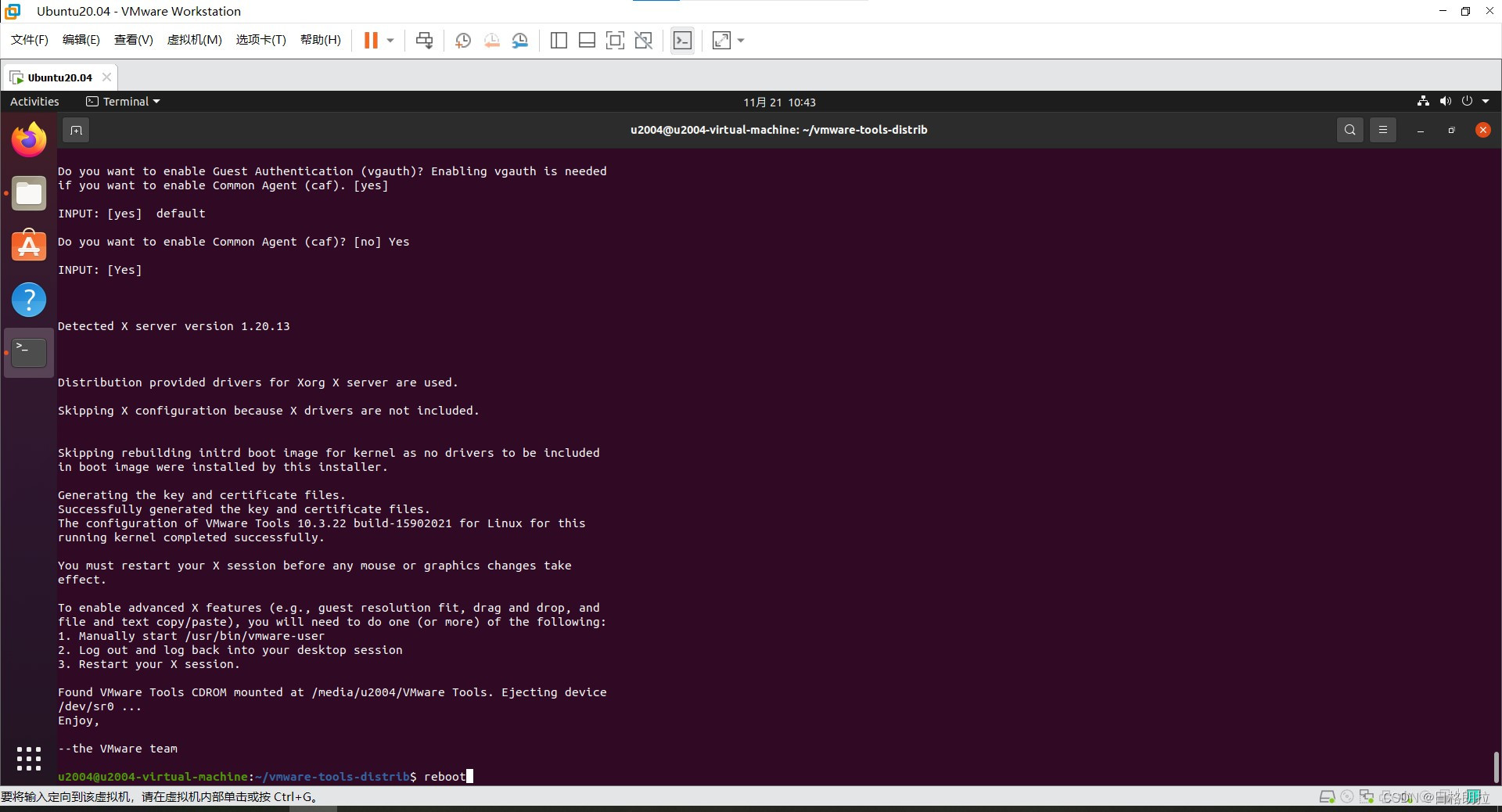Click the text 'Detected X server version 1.20.13'

tap(174, 326)
